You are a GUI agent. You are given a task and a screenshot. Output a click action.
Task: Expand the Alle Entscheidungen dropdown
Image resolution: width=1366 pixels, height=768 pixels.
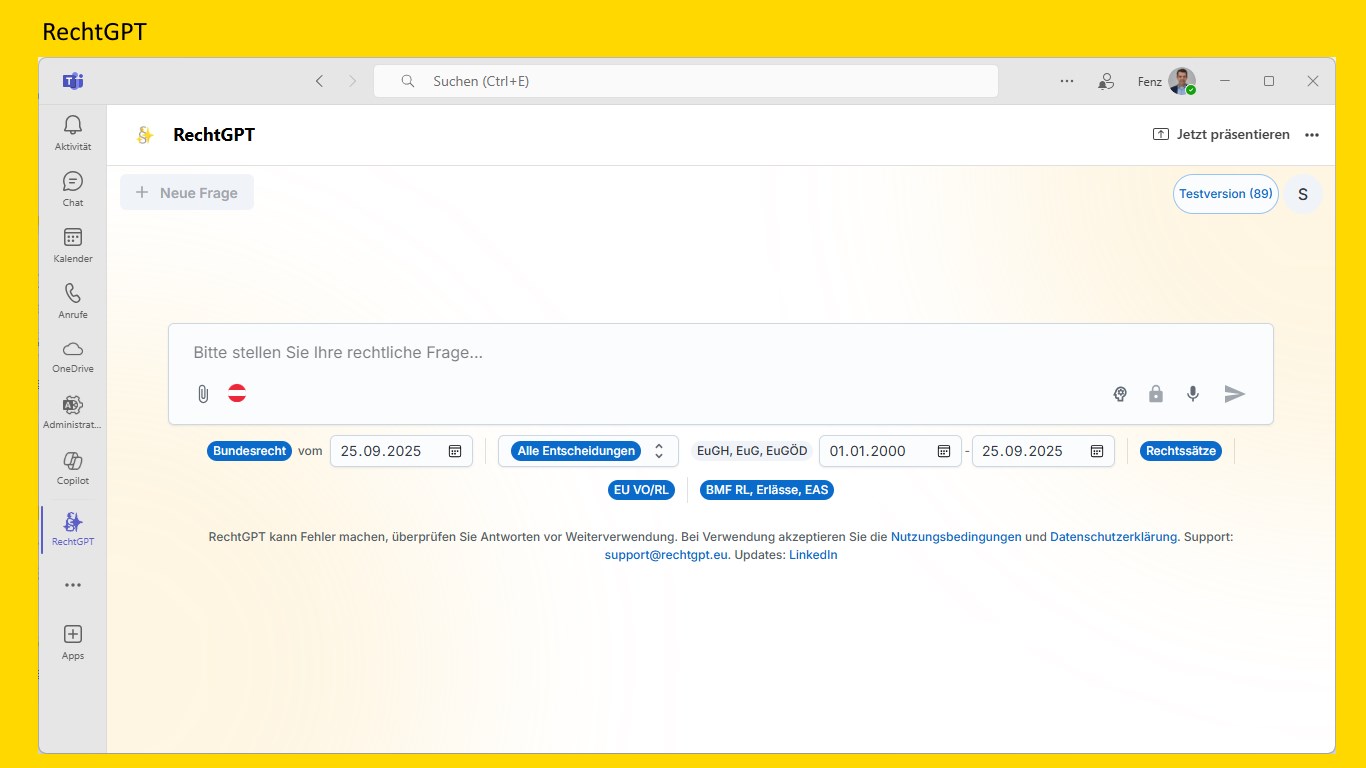[588, 451]
